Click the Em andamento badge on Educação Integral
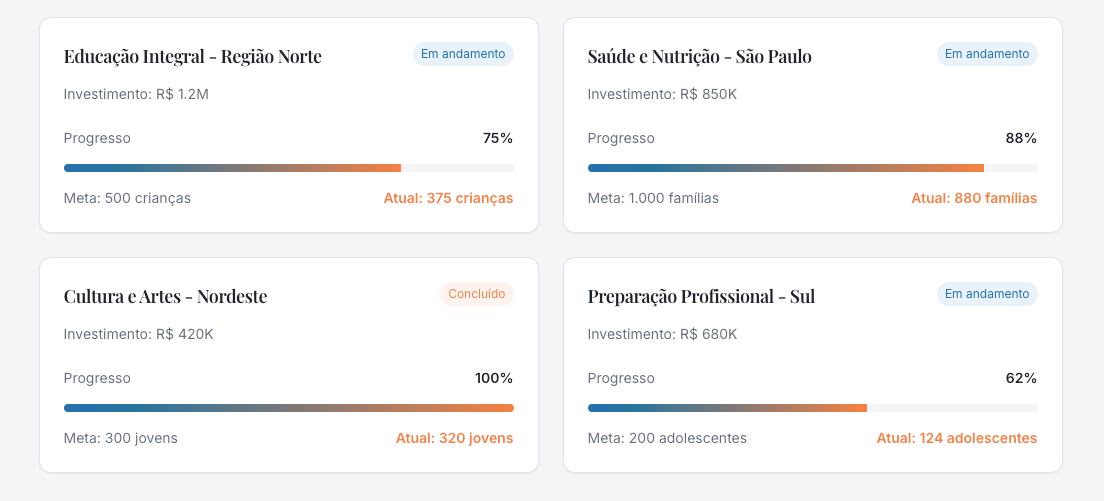Screen dimensions: 1104x501 click(463, 54)
